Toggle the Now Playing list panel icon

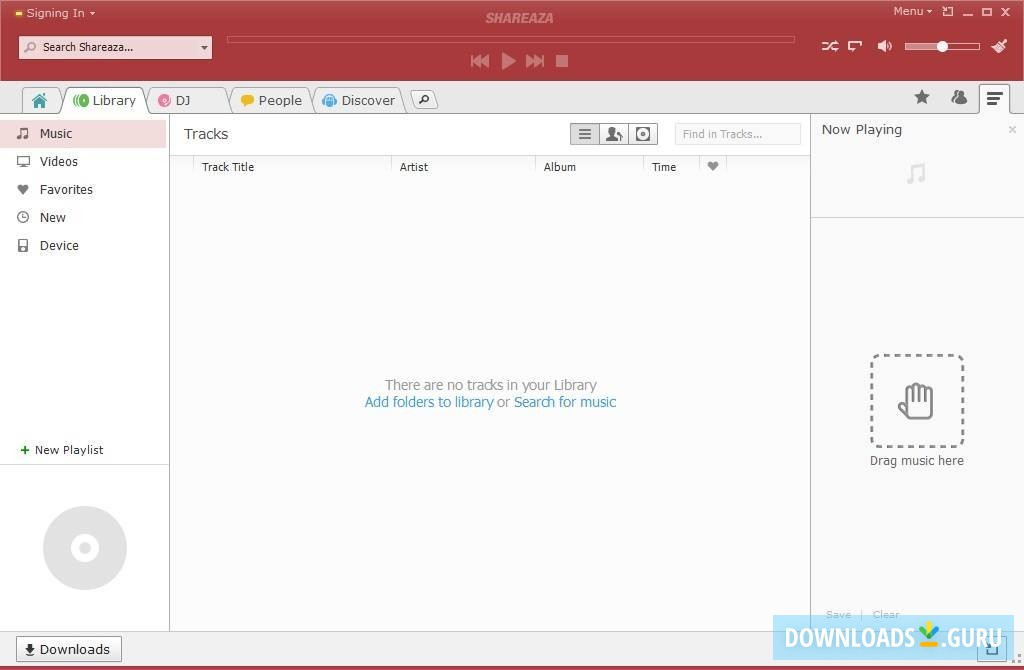click(x=995, y=99)
